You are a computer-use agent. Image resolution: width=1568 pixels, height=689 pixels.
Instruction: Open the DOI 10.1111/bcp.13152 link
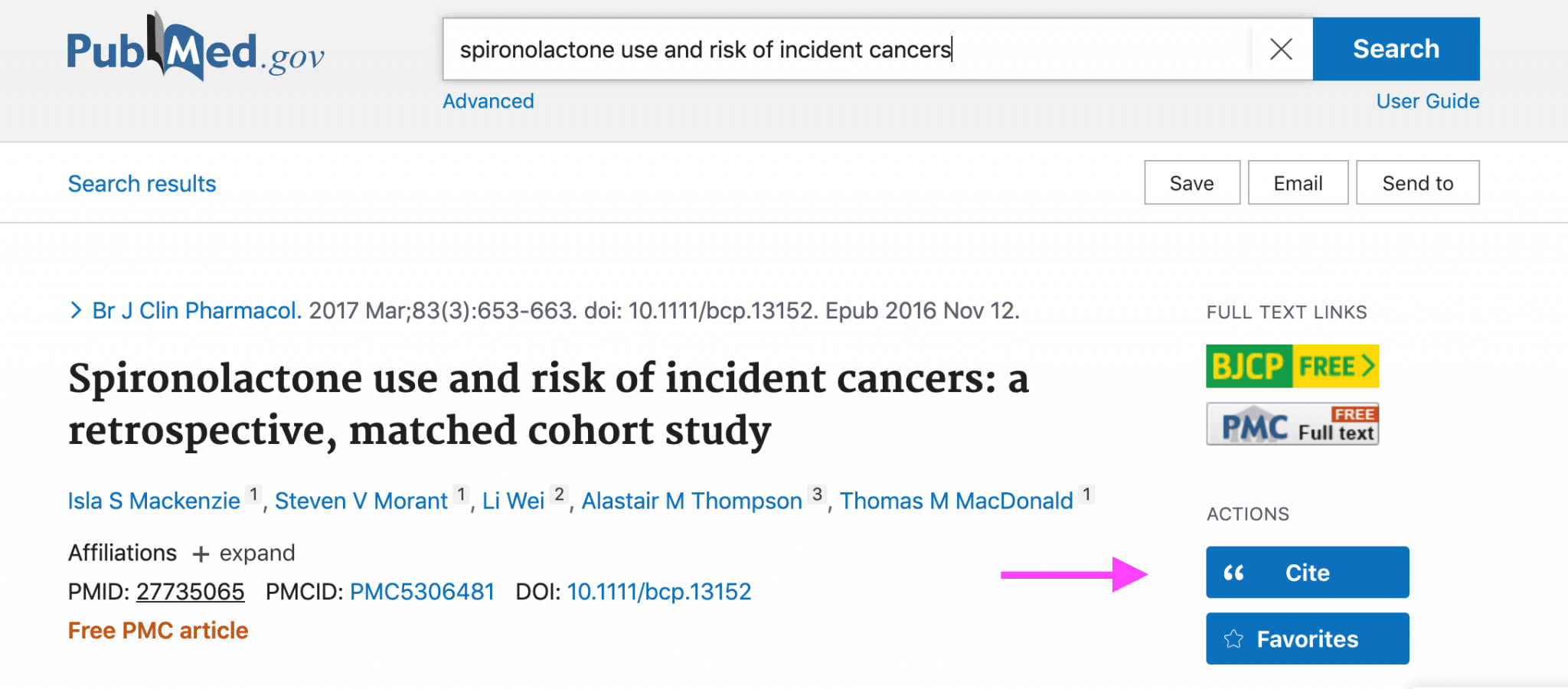point(659,592)
